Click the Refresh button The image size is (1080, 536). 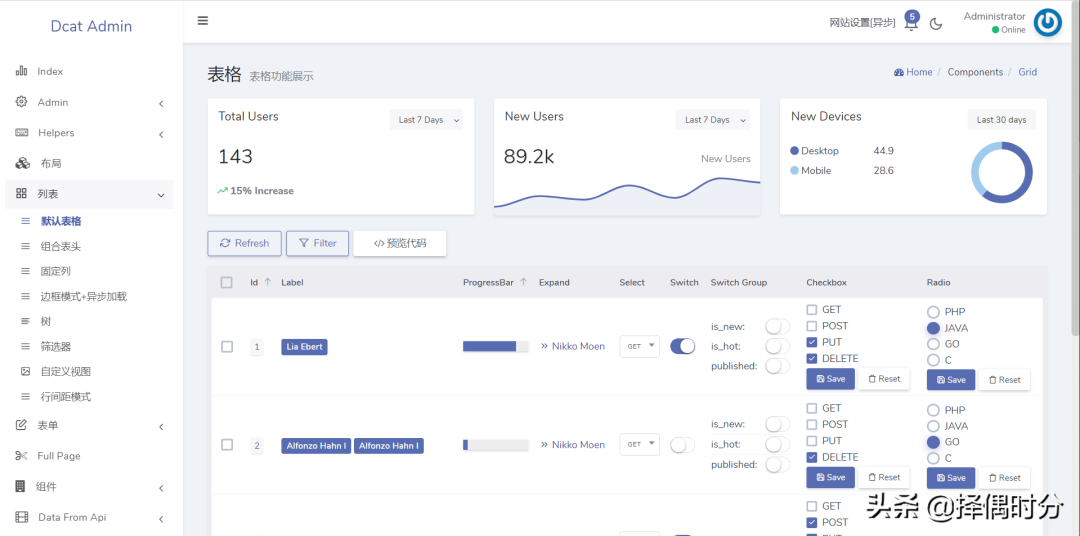pyautogui.click(x=244, y=243)
